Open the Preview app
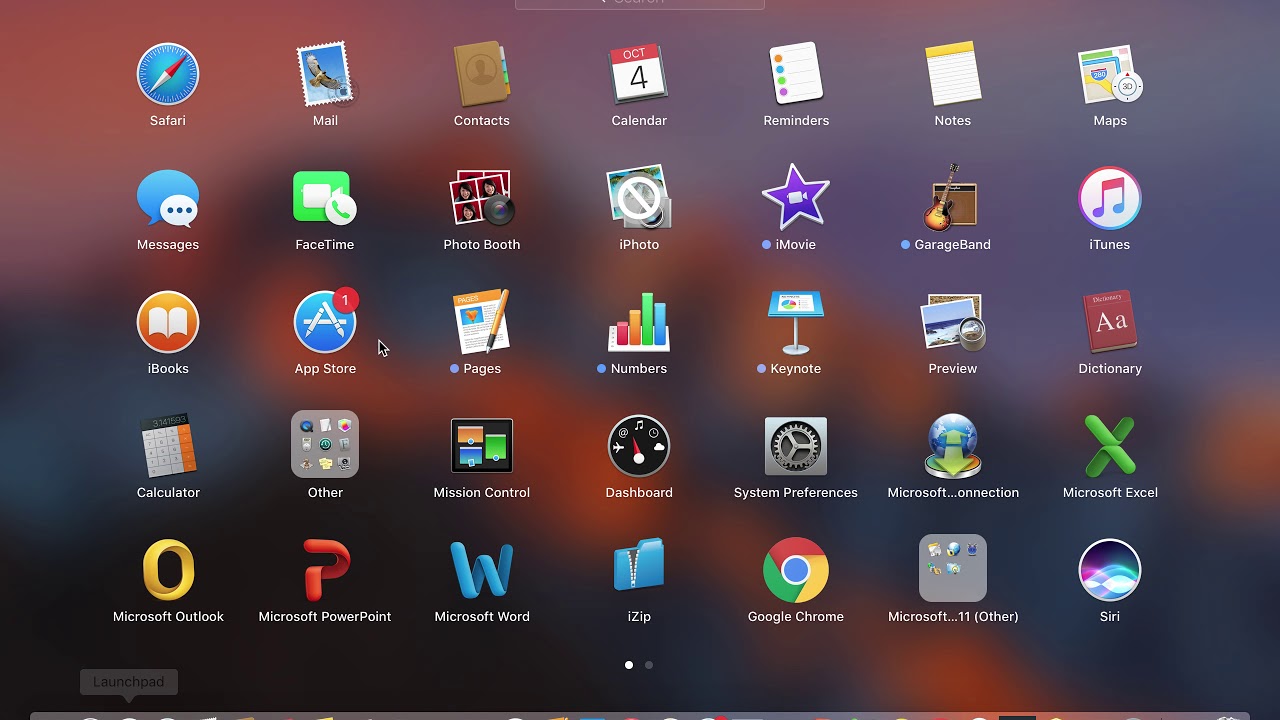 pyautogui.click(x=953, y=322)
